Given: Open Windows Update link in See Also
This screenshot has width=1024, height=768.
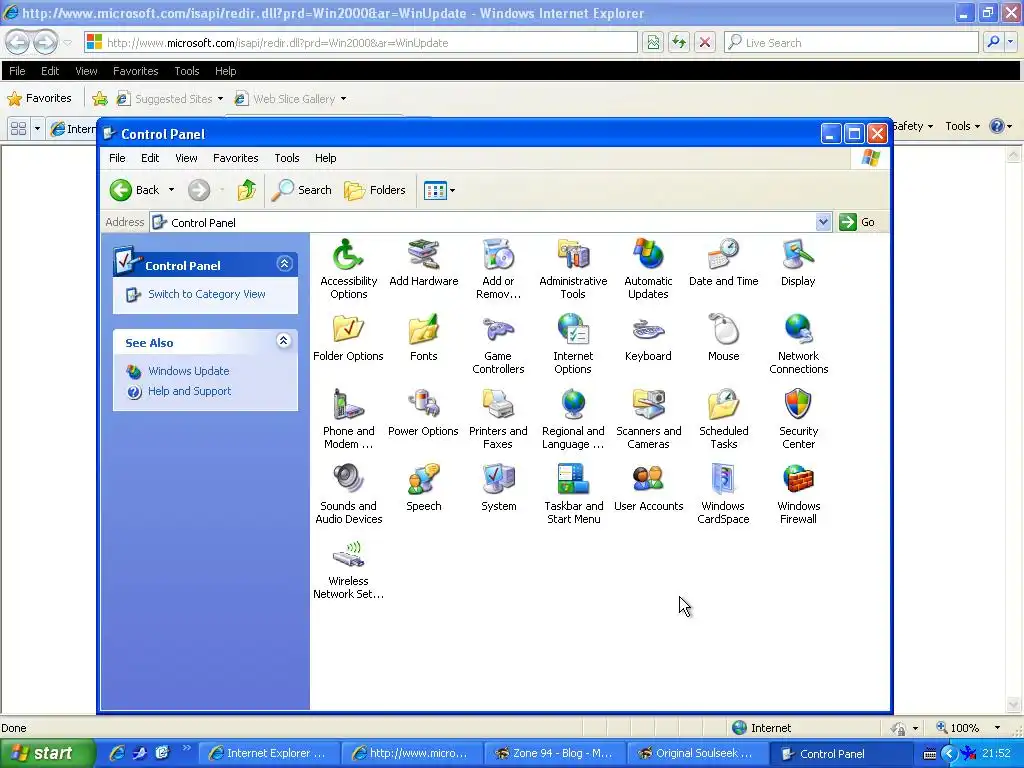Looking at the screenshot, I should pyautogui.click(x=188, y=371).
